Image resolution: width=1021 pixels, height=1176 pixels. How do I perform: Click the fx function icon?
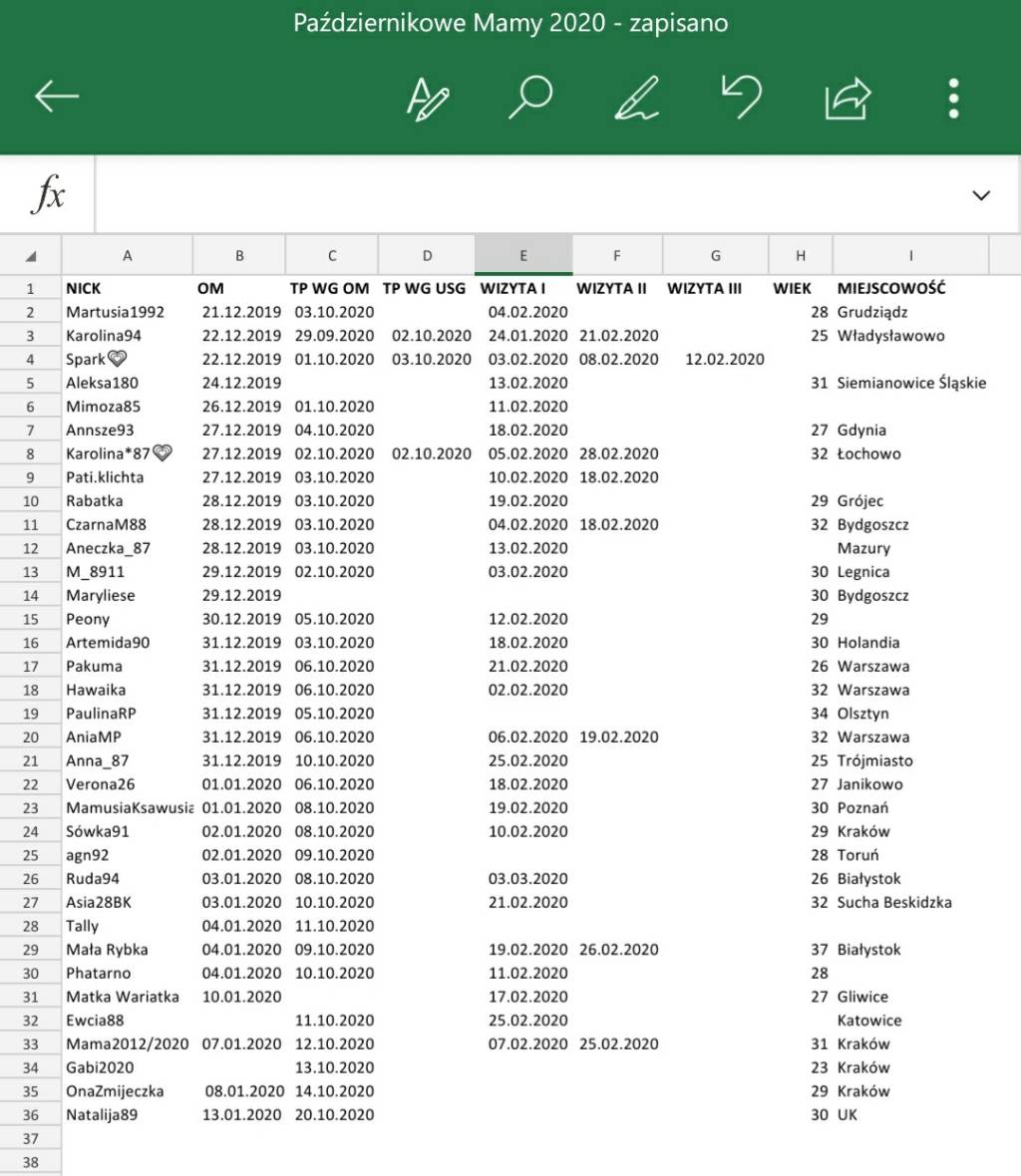[47, 194]
